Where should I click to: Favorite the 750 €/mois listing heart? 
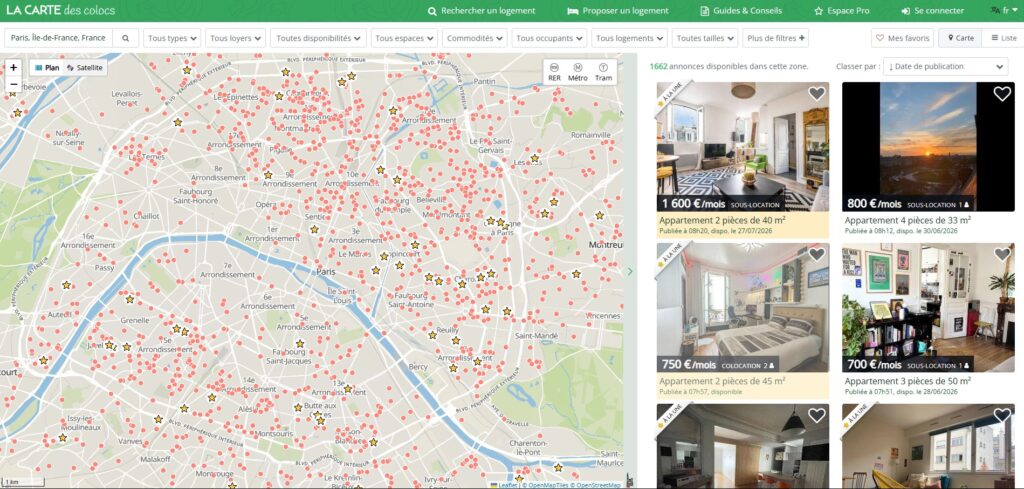(816, 255)
